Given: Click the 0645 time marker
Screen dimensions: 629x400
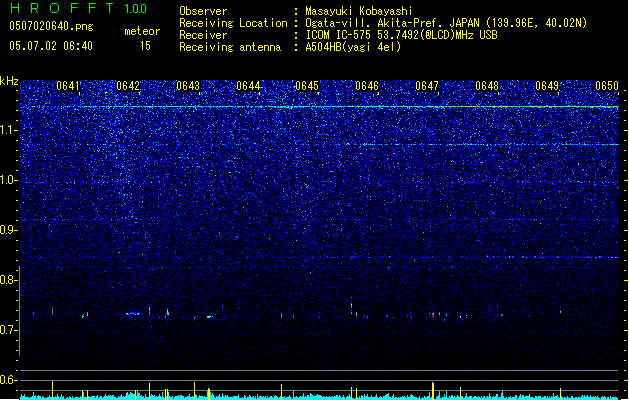Looking at the screenshot, I should pos(307,86).
